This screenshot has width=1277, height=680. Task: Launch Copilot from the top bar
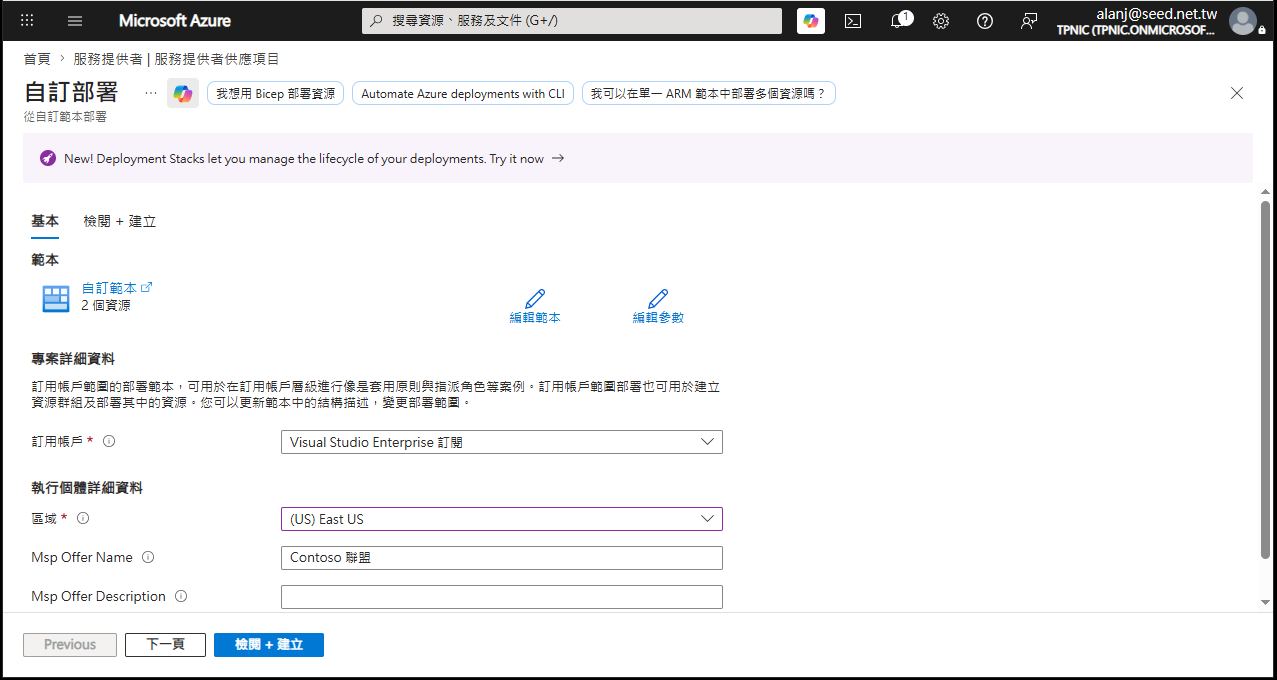[x=811, y=20]
